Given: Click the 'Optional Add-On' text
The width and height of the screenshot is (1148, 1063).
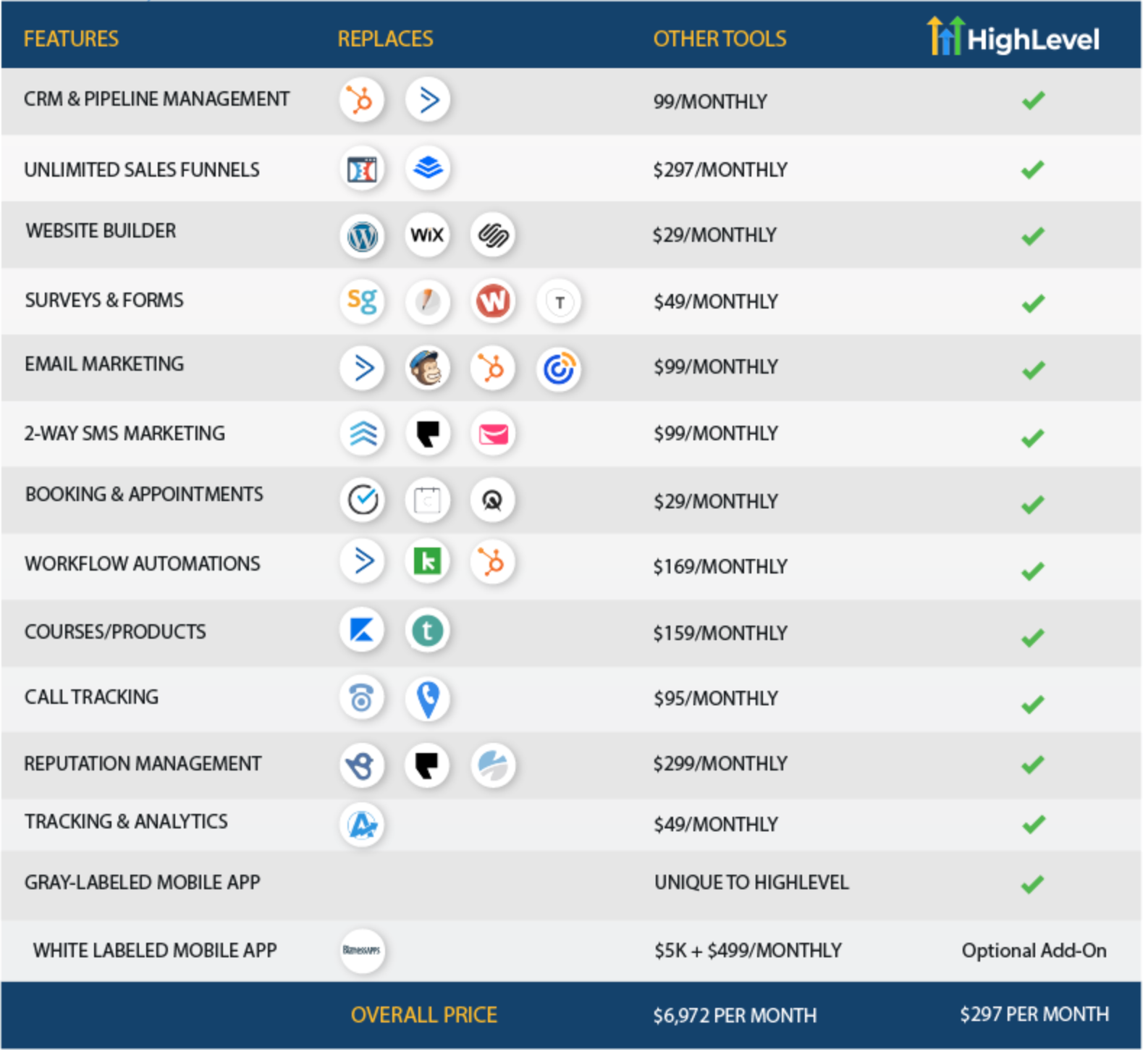Looking at the screenshot, I should pyautogui.click(x=1034, y=951).
